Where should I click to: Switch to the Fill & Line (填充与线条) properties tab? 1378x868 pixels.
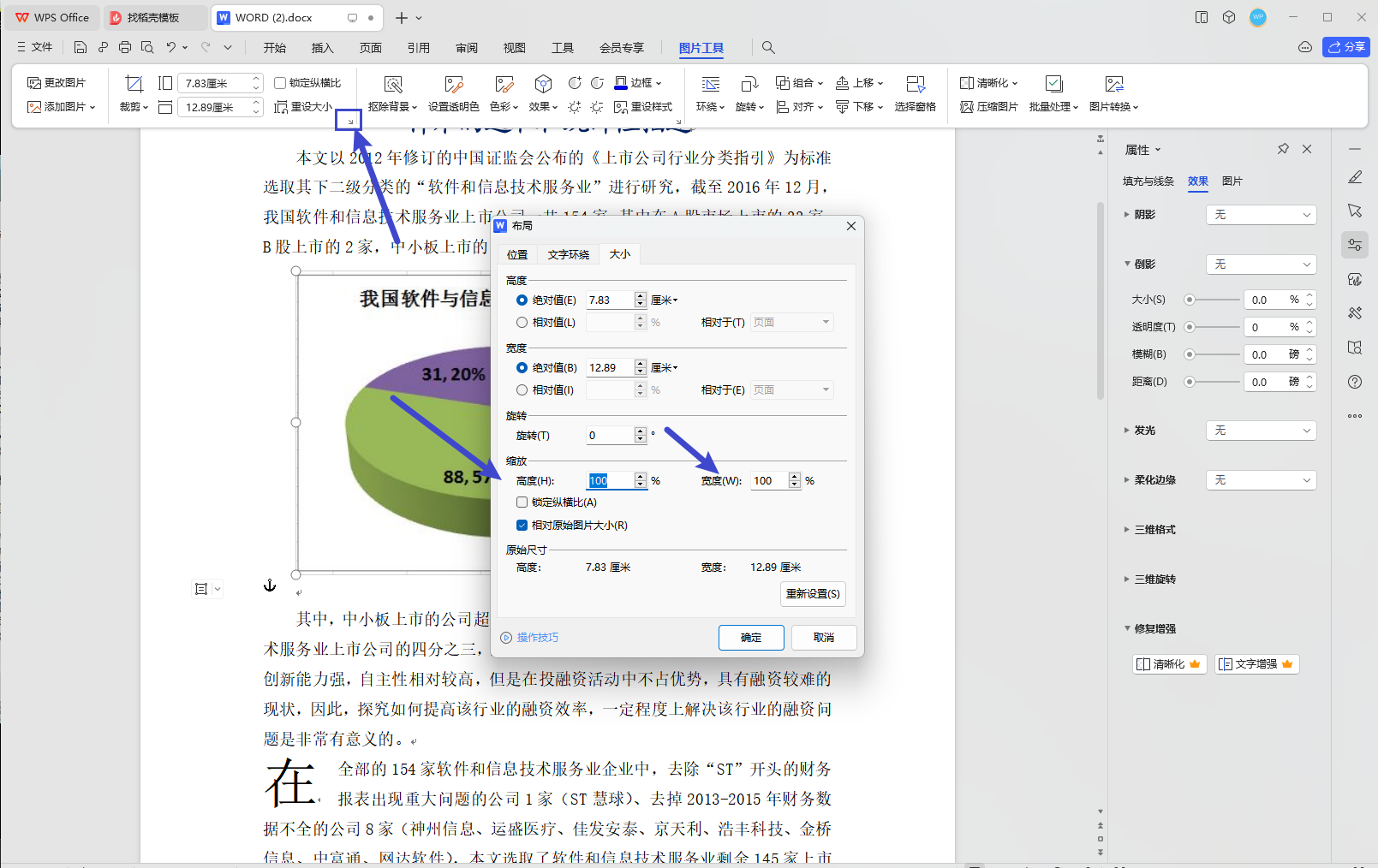tap(1148, 181)
